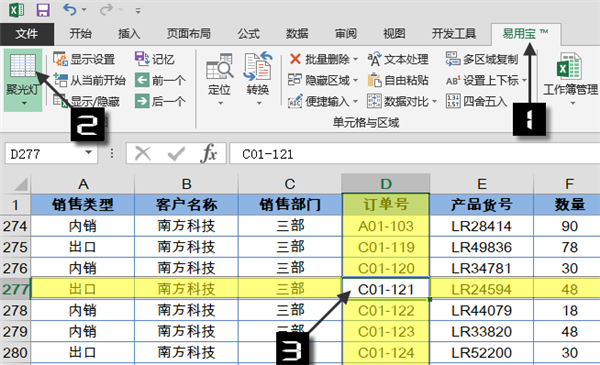This screenshot has height=365, width=600.
Task: Click cell A01-103
Action: (x=386, y=226)
